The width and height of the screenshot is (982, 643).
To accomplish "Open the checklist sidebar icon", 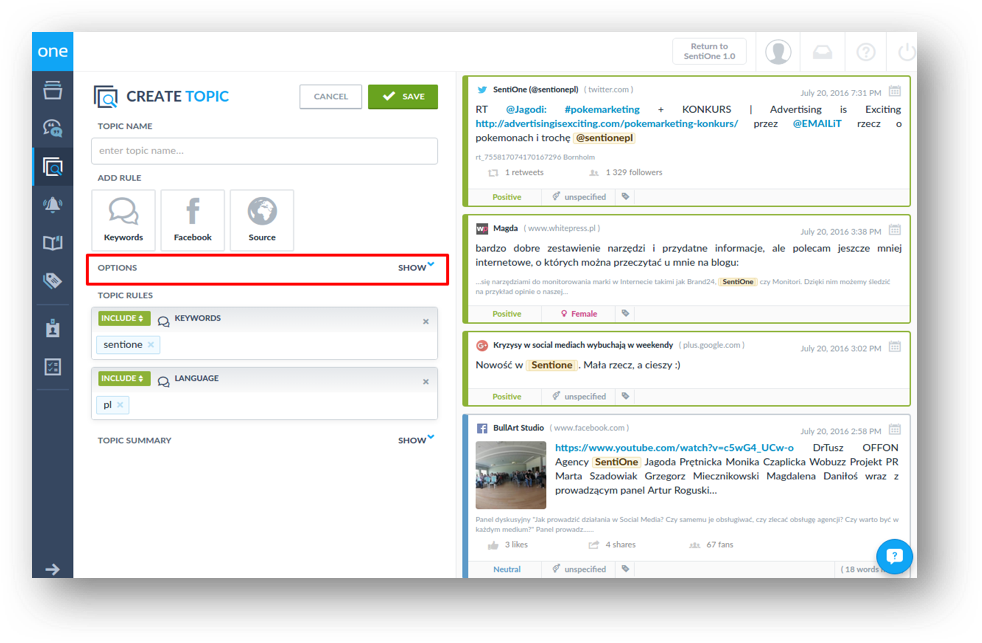I will [53, 367].
